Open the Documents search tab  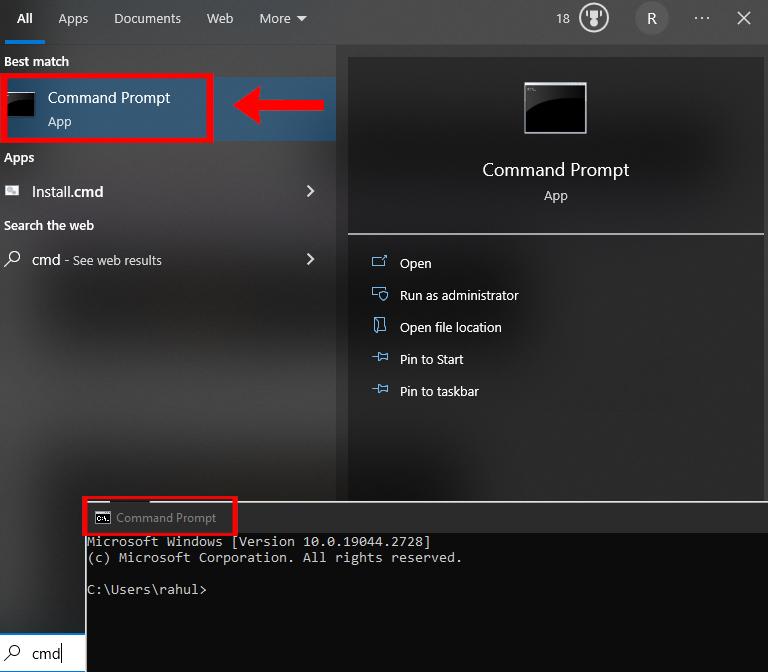point(147,19)
